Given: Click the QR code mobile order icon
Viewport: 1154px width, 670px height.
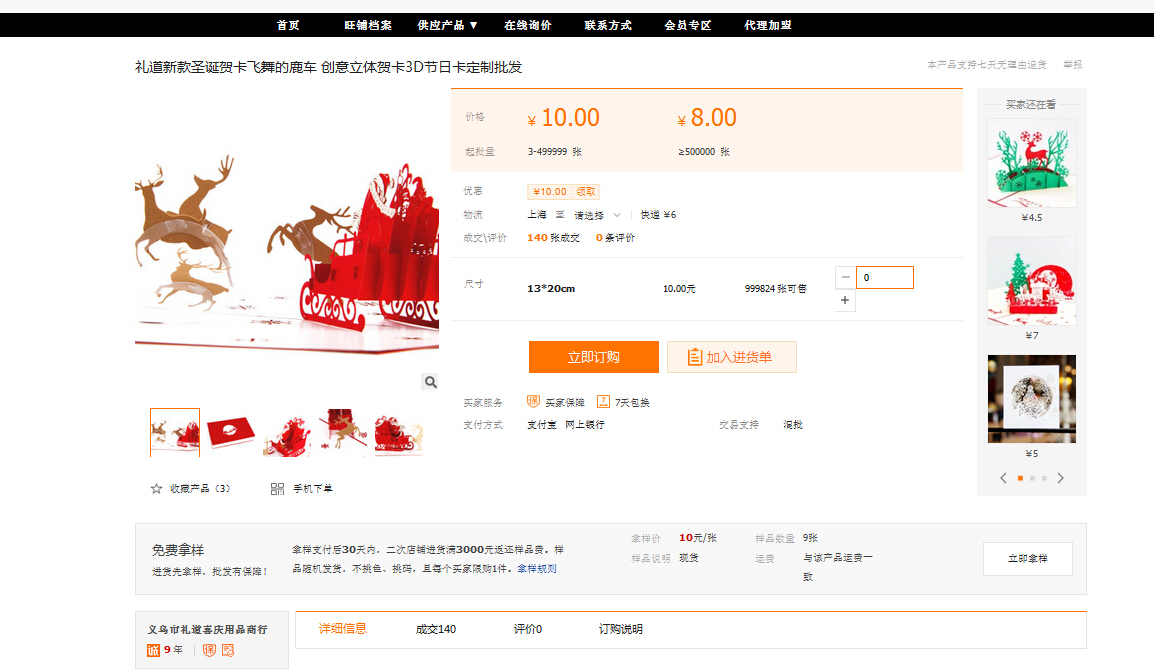Looking at the screenshot, I should click(x=278, y=489).
